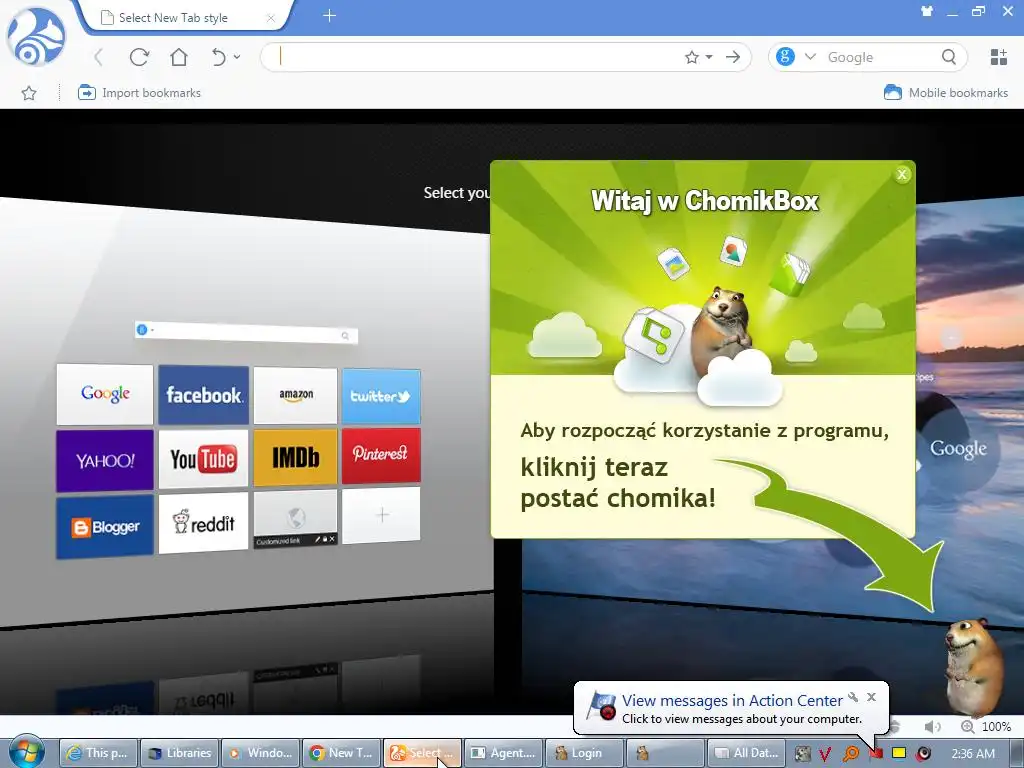Click the Pinterest speed dial tile
Screen dimensions: 1024x768
click(x=381, y=455)
